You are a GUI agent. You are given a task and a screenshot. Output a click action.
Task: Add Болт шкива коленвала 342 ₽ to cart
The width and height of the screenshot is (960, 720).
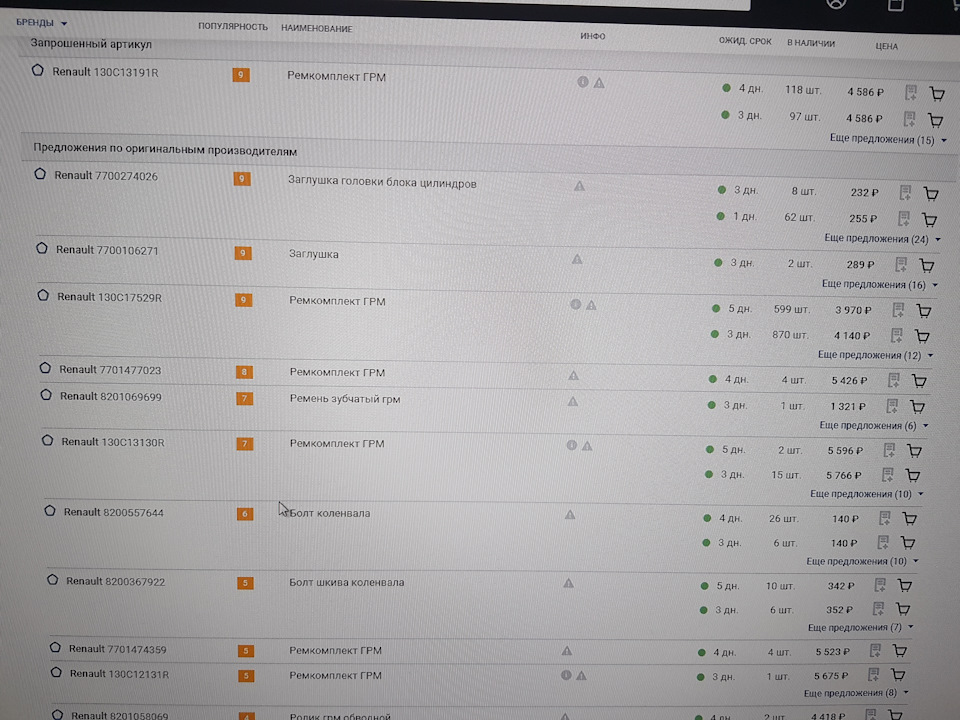coord(905,586)
